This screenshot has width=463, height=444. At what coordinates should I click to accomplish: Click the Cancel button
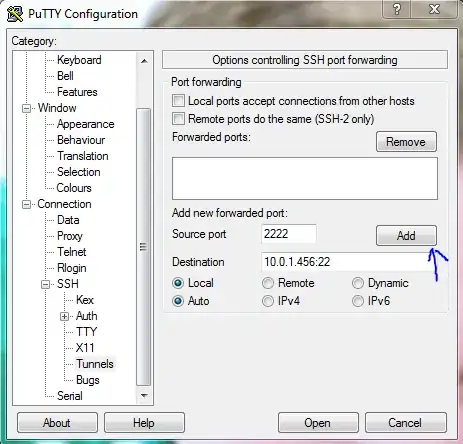pyautogui.click(x=405, y=423)
